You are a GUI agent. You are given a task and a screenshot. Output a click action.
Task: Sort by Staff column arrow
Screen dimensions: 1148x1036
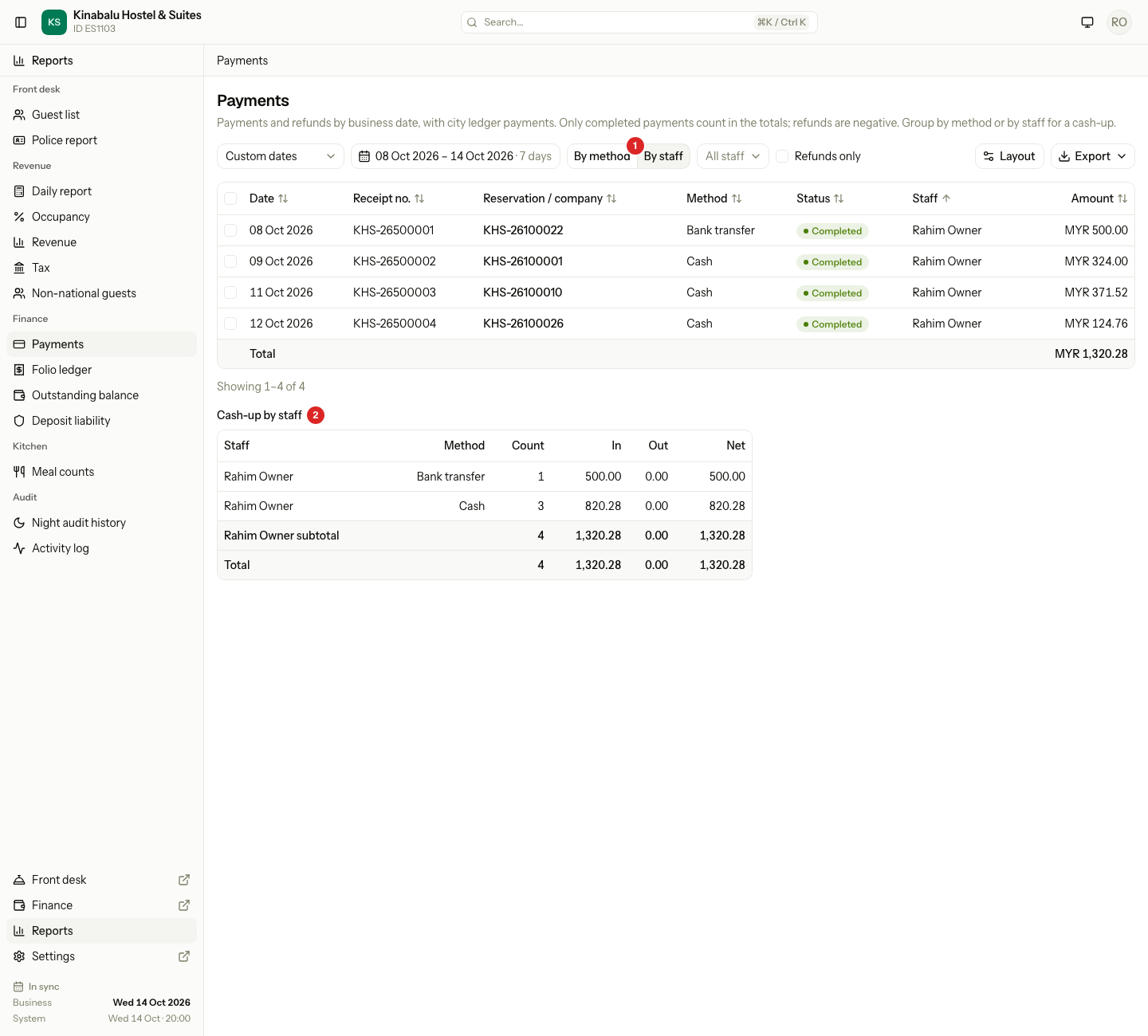(x=946, y=198)
